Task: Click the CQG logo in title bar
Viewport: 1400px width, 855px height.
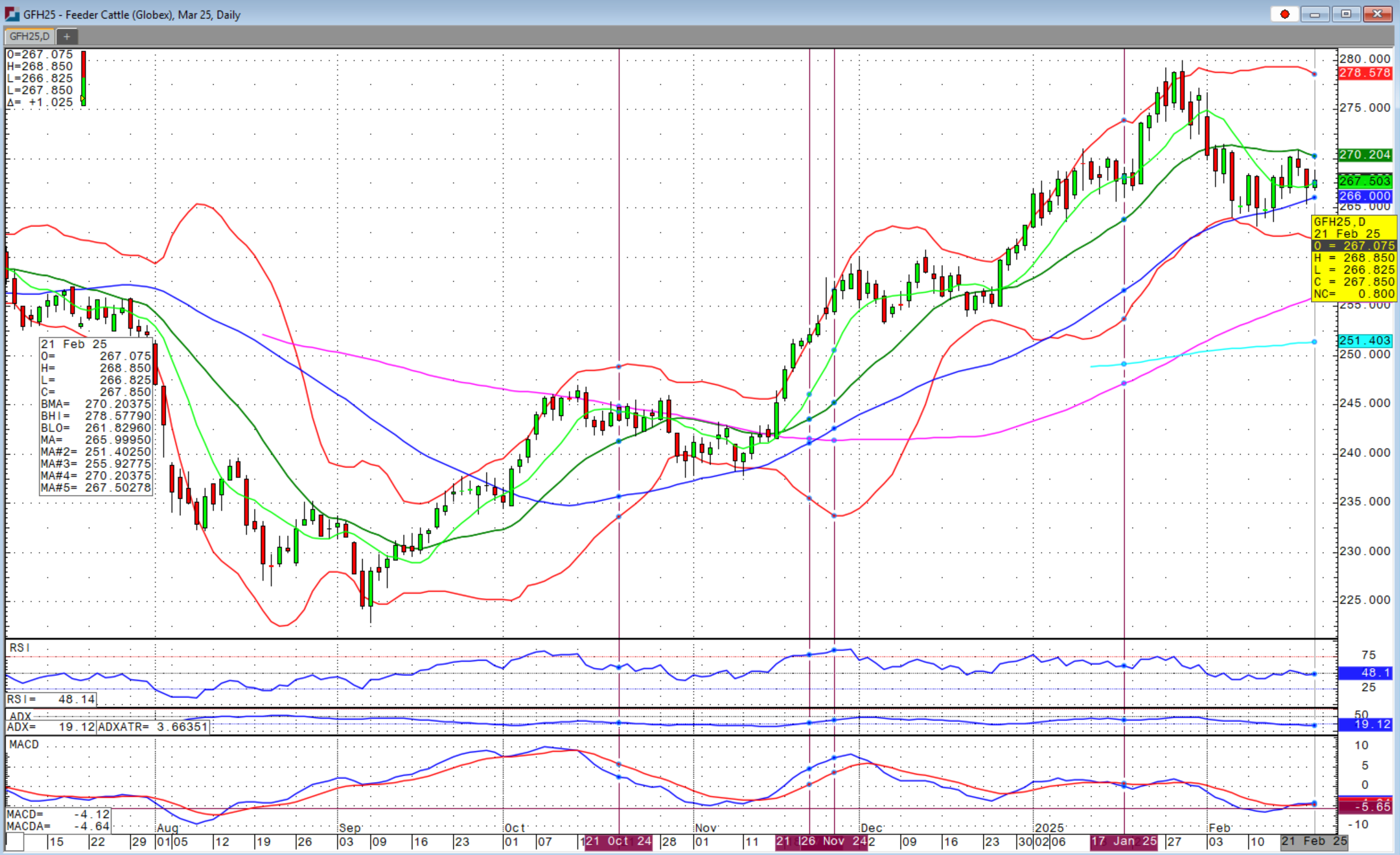Action: pos(11,14)
